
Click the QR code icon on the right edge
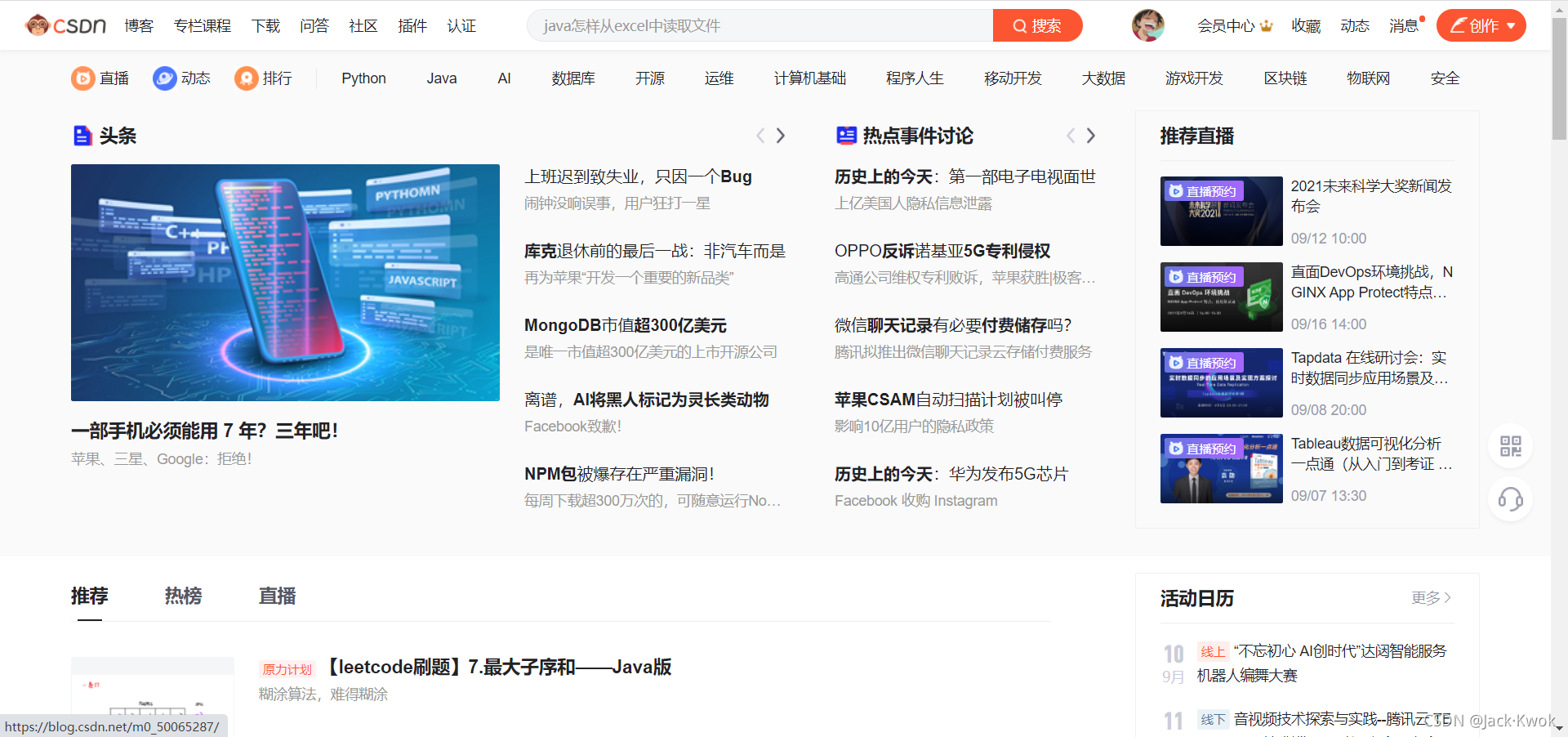pyautogui.click(x=1511, y=446)
